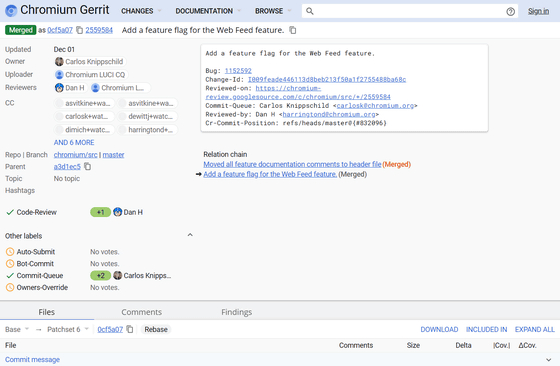The width and height of the screenshot is (560, 366).
Task: Open 'Moved all feature documentation comments' change
Action: [292, 164]
